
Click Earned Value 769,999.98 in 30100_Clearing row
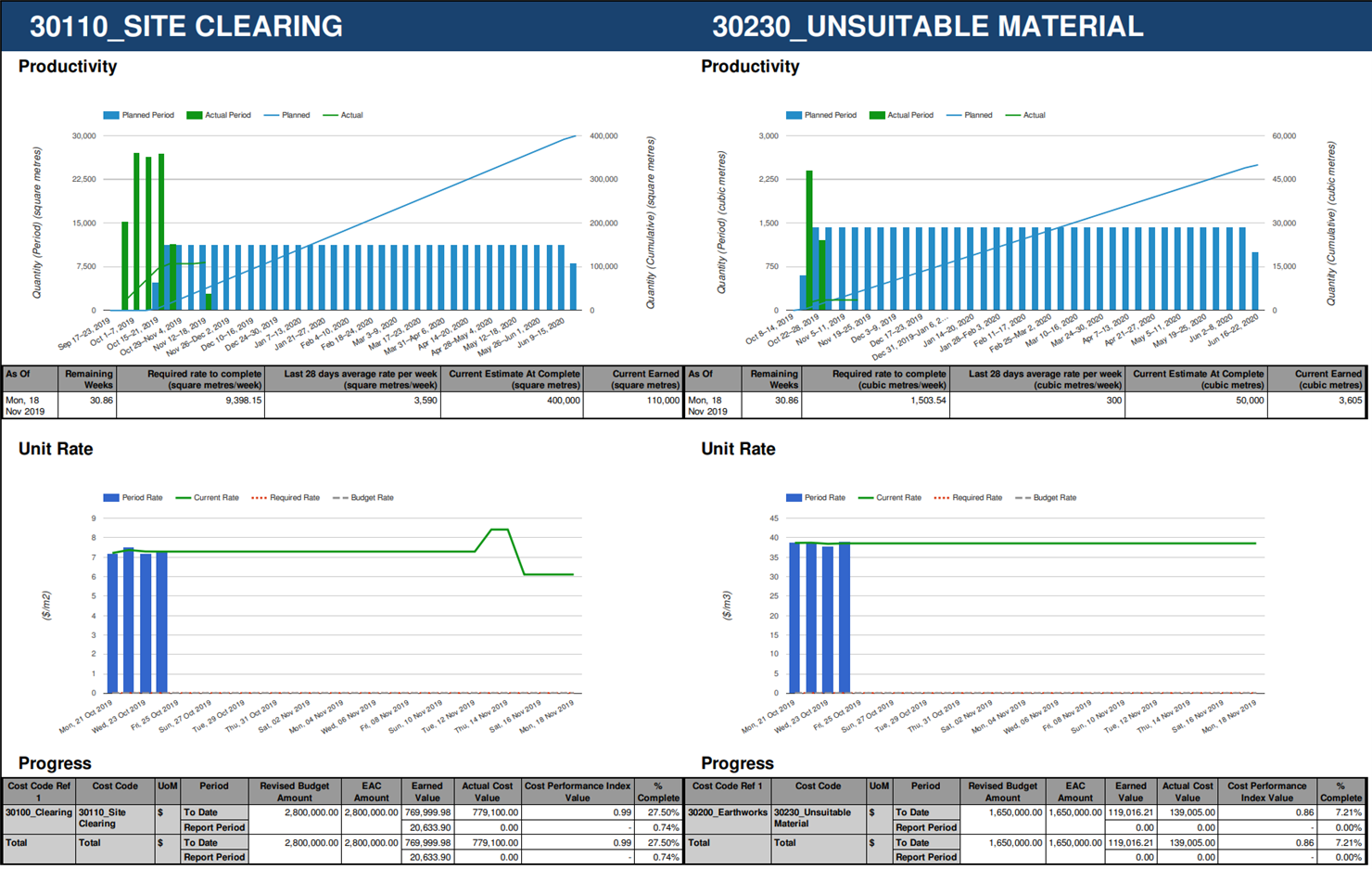(x=427, y=812)
